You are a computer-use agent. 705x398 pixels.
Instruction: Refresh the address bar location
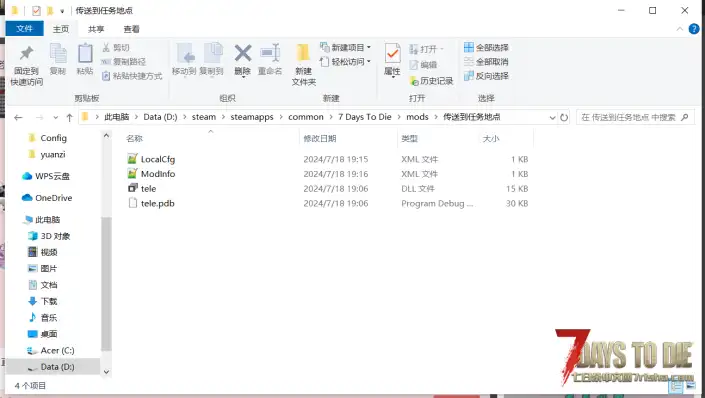(564, 117)
